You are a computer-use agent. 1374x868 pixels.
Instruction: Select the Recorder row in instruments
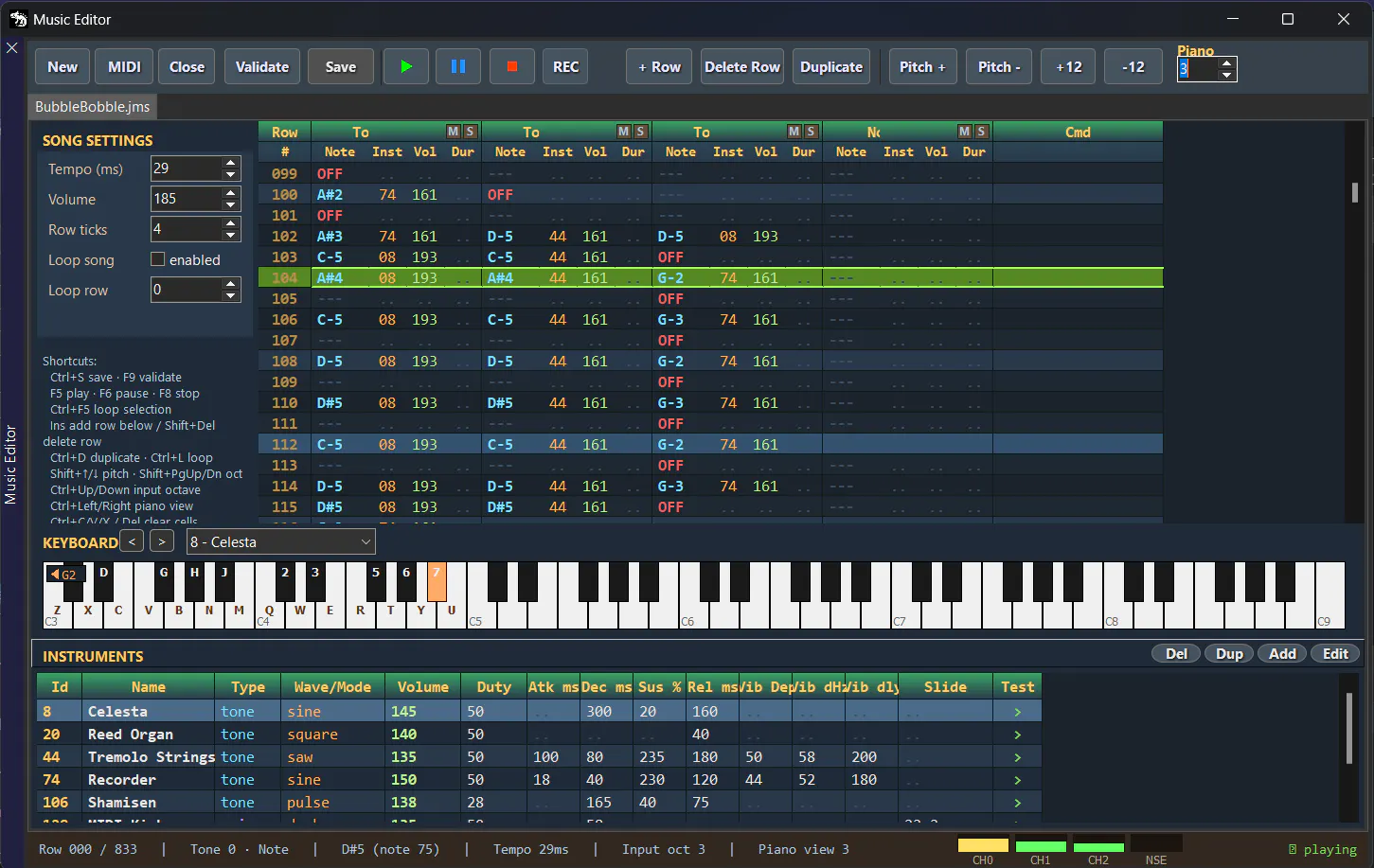pos(539,780)
